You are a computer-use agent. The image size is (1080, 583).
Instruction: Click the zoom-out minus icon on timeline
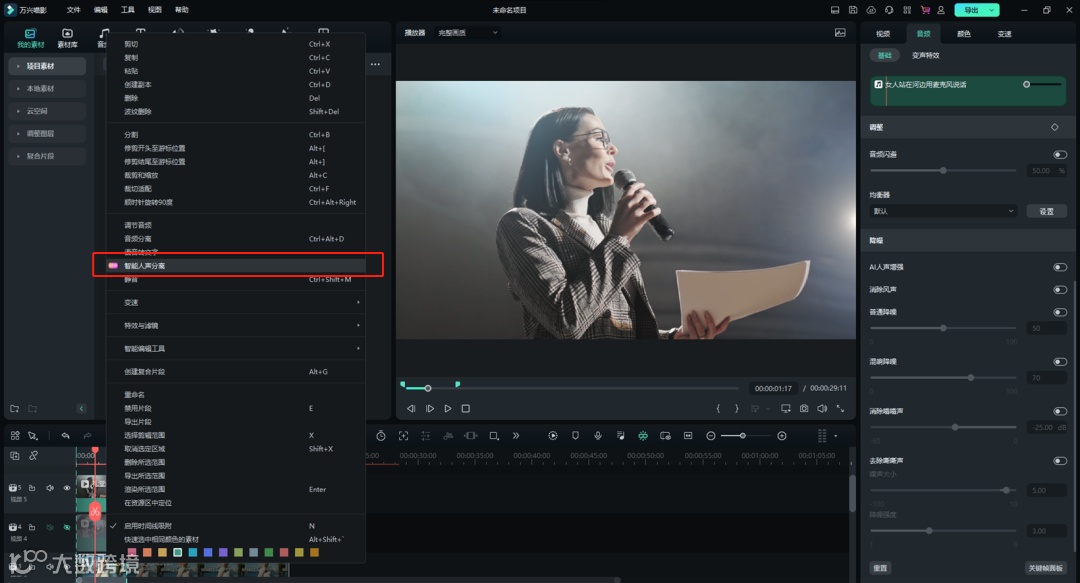pos(711,436)
